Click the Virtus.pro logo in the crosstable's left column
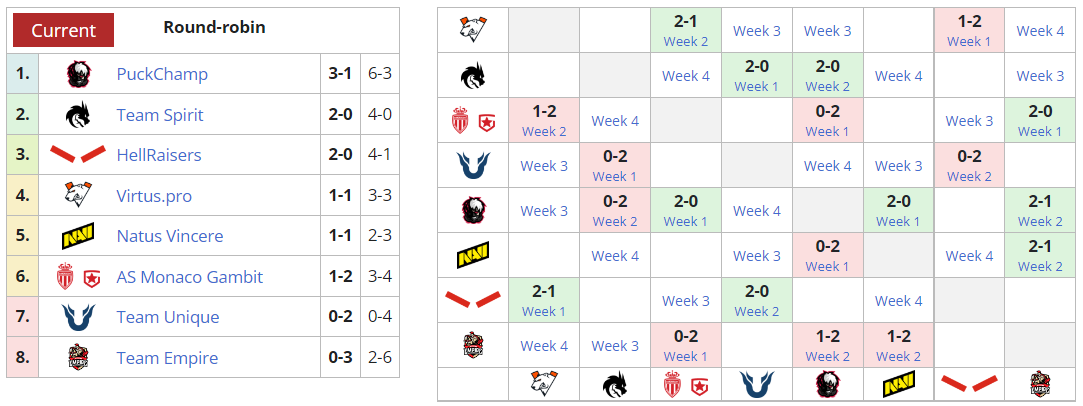Screen dimensions: 1083x406 (x=472, y=30)
